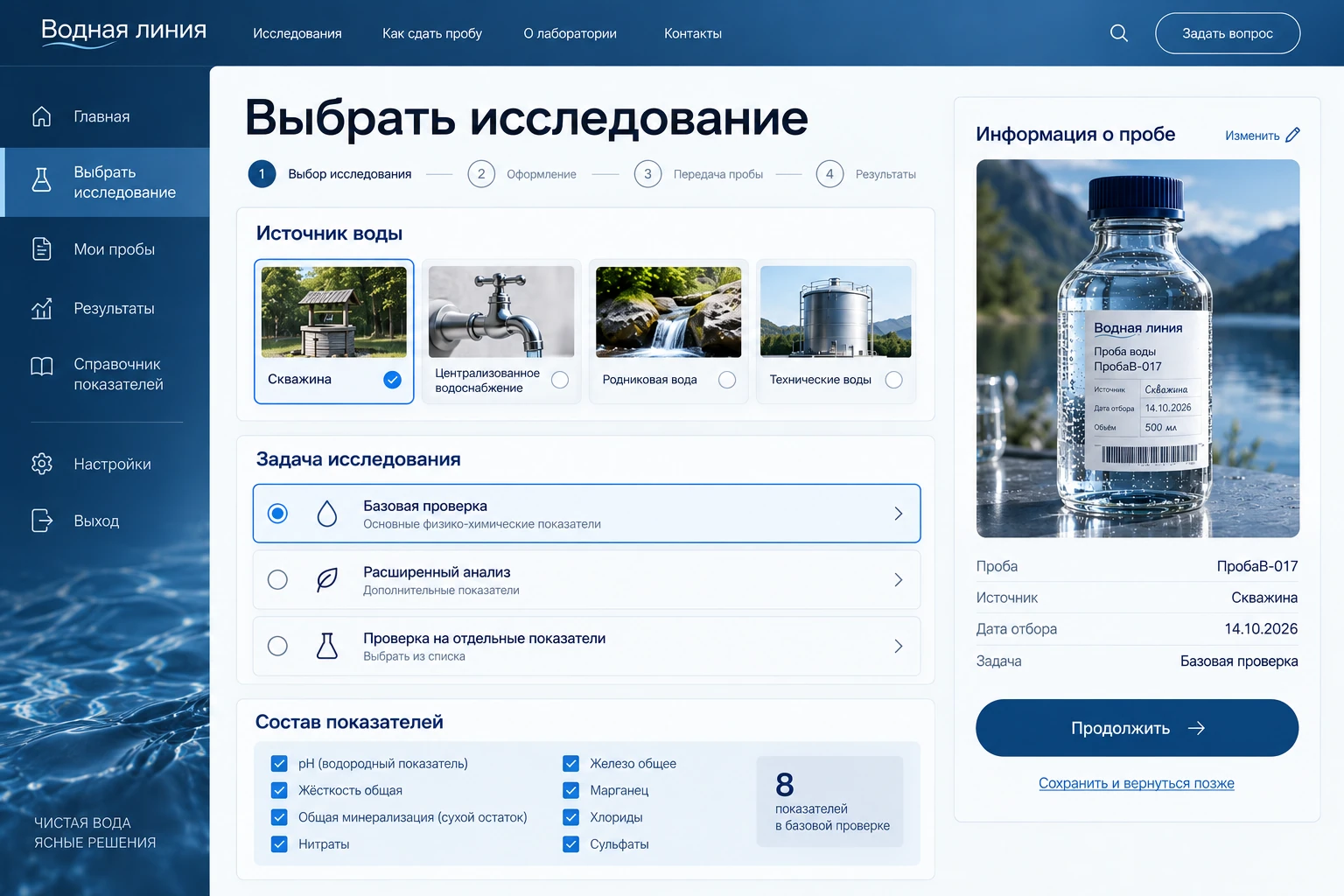Select the Скважина well thumbnail
Viewport: 1344px width, 896px height.
(333, 311)
